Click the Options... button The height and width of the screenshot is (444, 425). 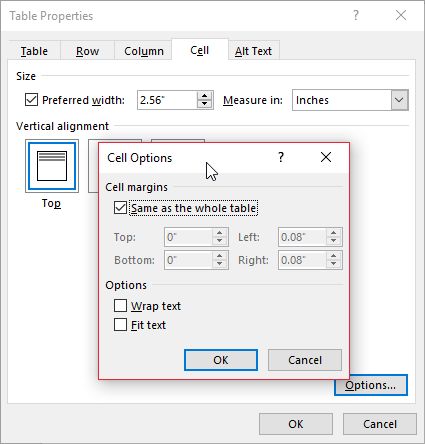click(371, 385)
